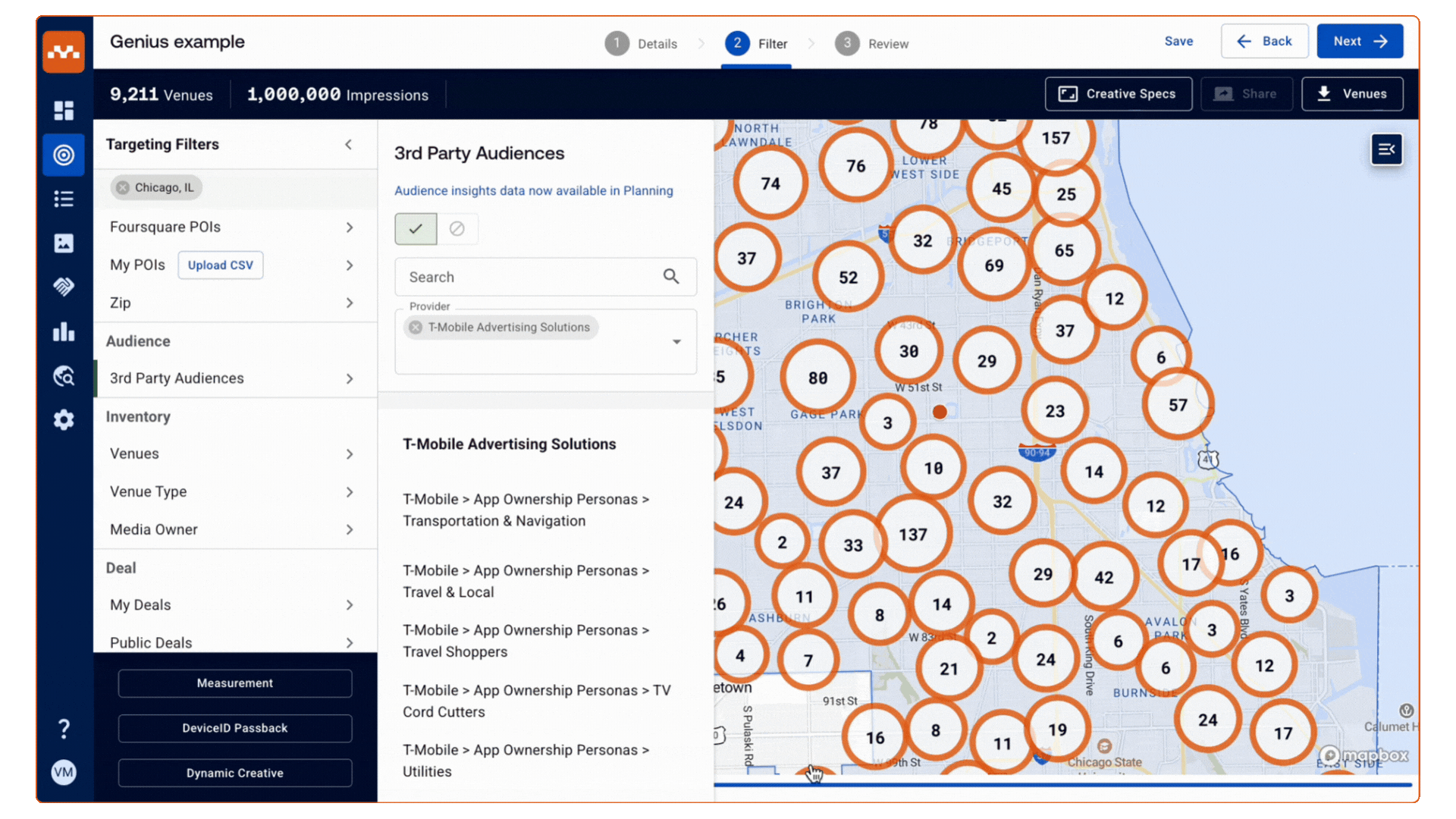Open Dynamic Creative options
The height and width of the screenshot is (819, 1456).
click(235, 773)
